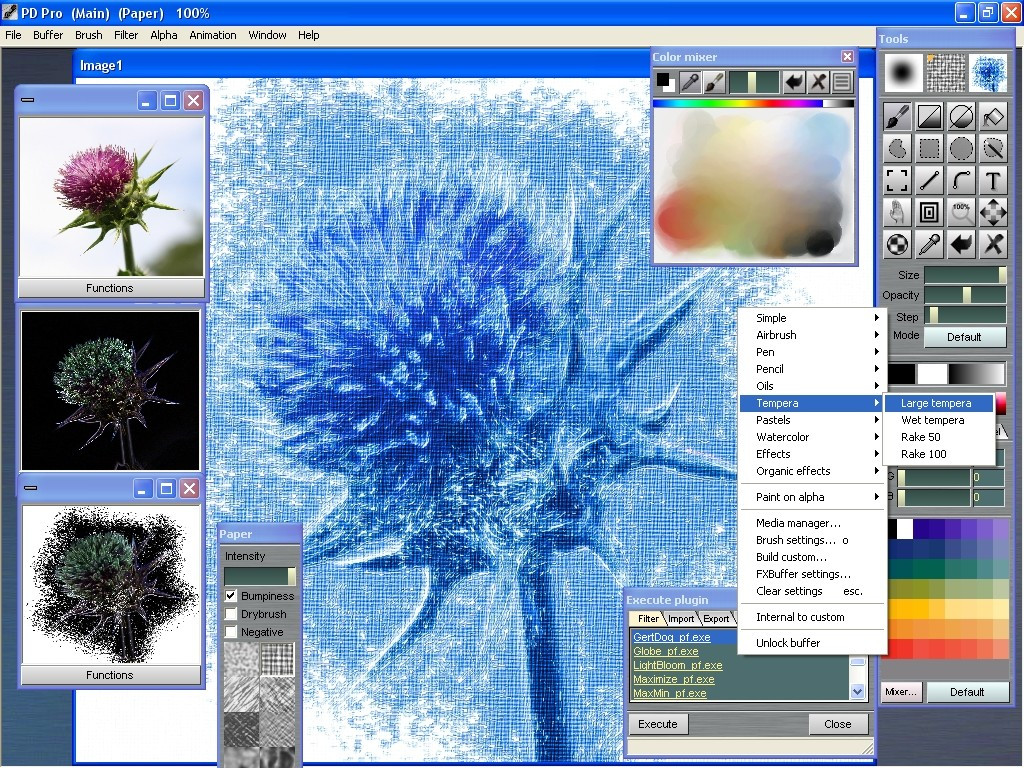Expand the Pen brush submenu
Image resolution: width=1024 pixels, height=768 pixels.
point(812,352)
